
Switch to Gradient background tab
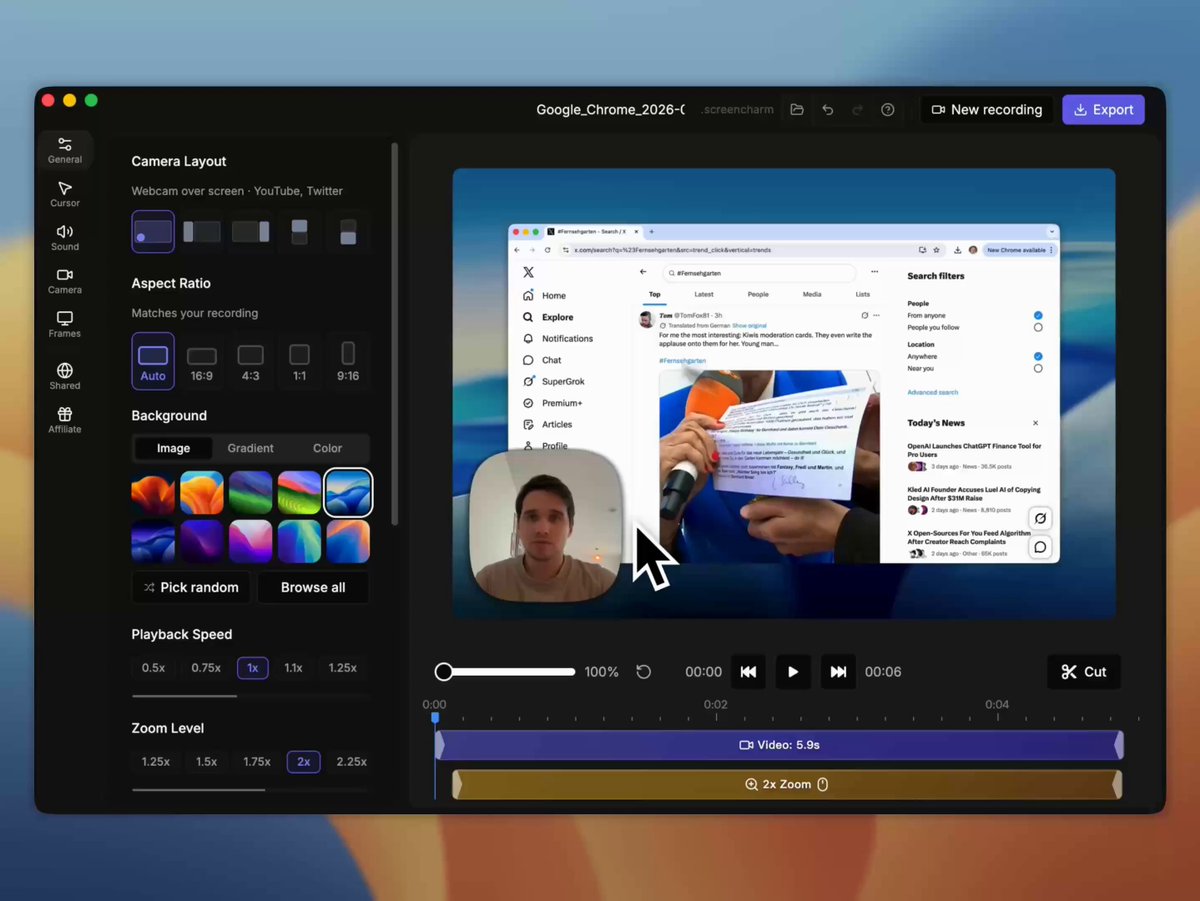point(251,449)
